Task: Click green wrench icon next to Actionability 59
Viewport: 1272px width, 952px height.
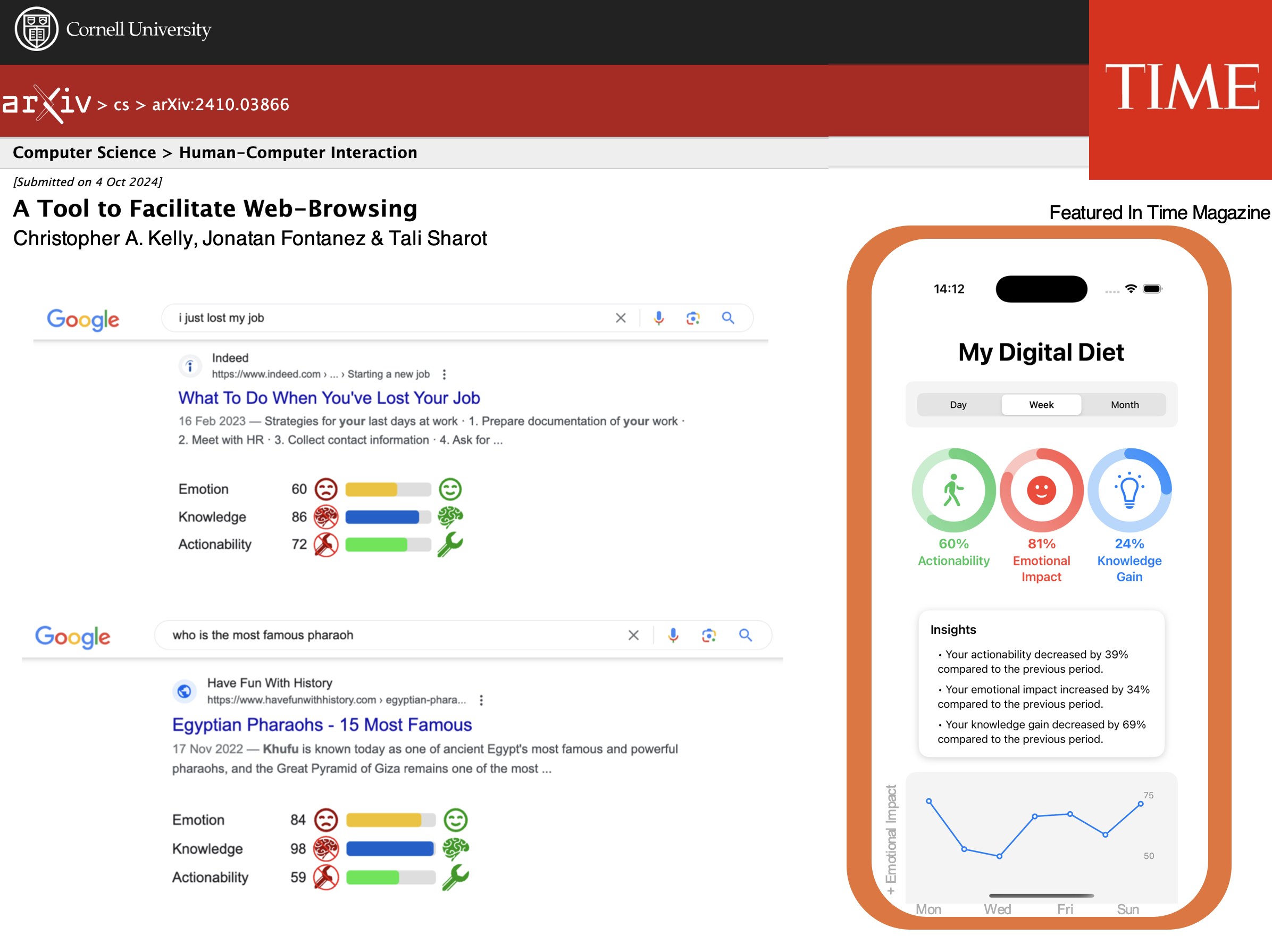Action: pyautogui.click(x=455, y=877)
